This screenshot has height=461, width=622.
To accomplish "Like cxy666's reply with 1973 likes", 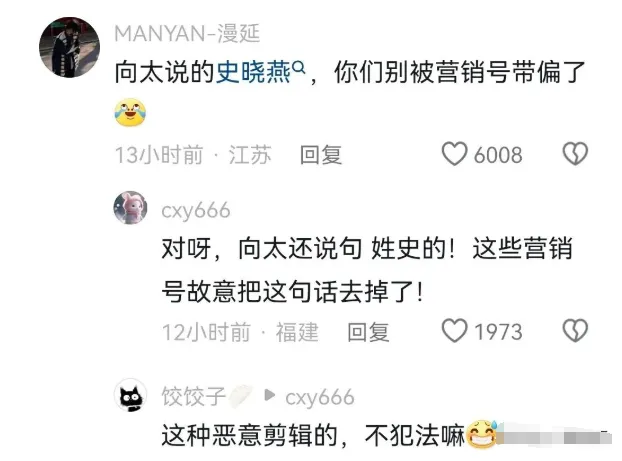I will (x=455, y=331).
